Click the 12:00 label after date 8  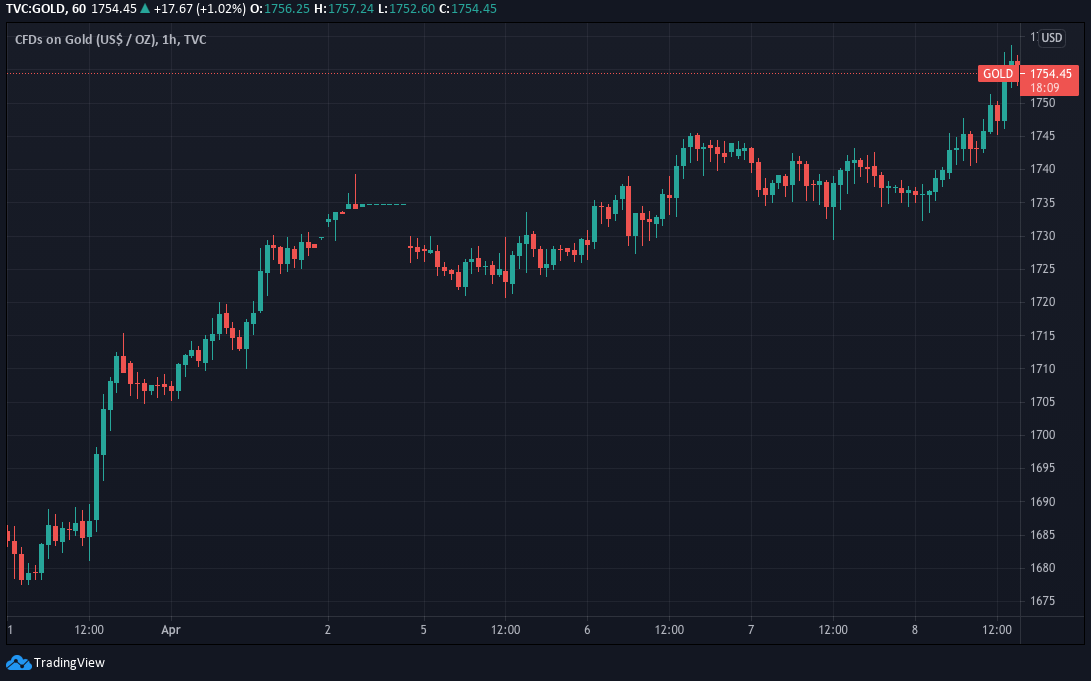(996, 630)
